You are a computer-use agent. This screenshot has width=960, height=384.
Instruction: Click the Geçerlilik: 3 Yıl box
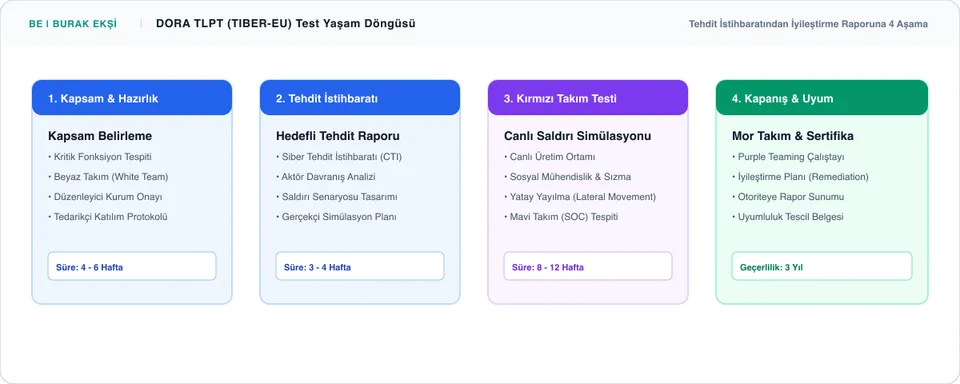pos(822,266)
